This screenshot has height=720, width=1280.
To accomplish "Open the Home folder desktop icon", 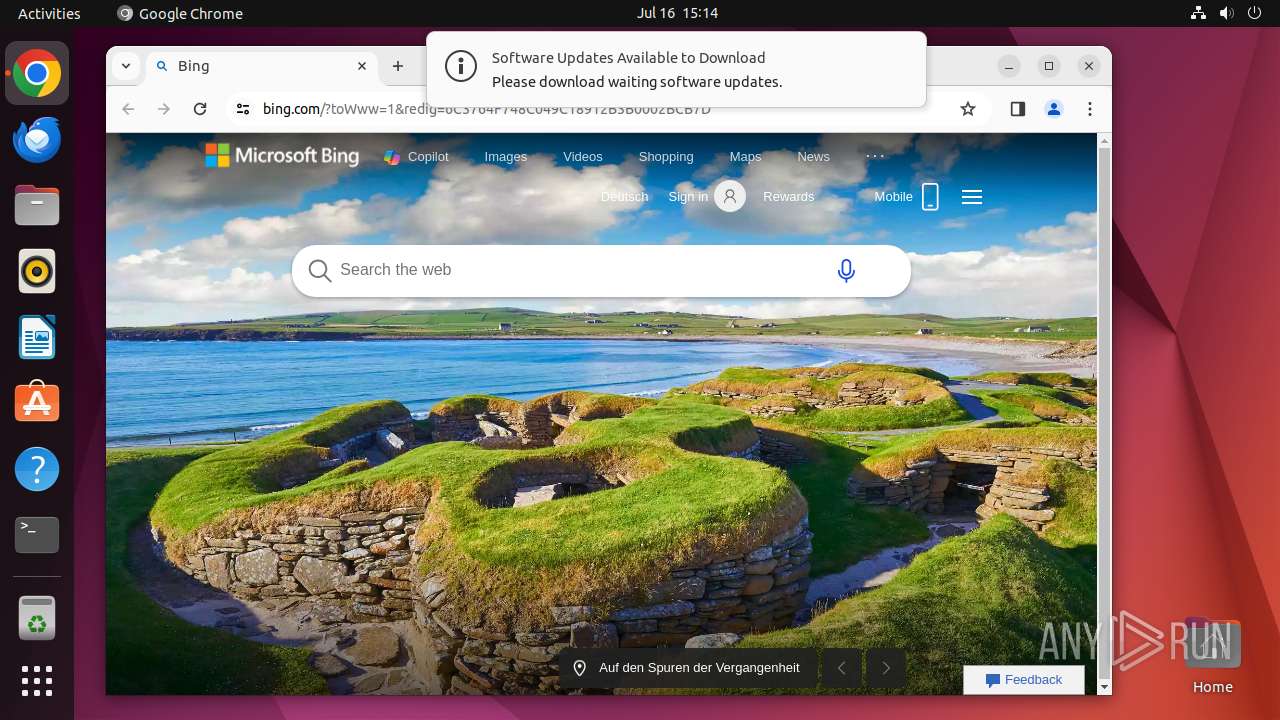I will [1212, 657].
